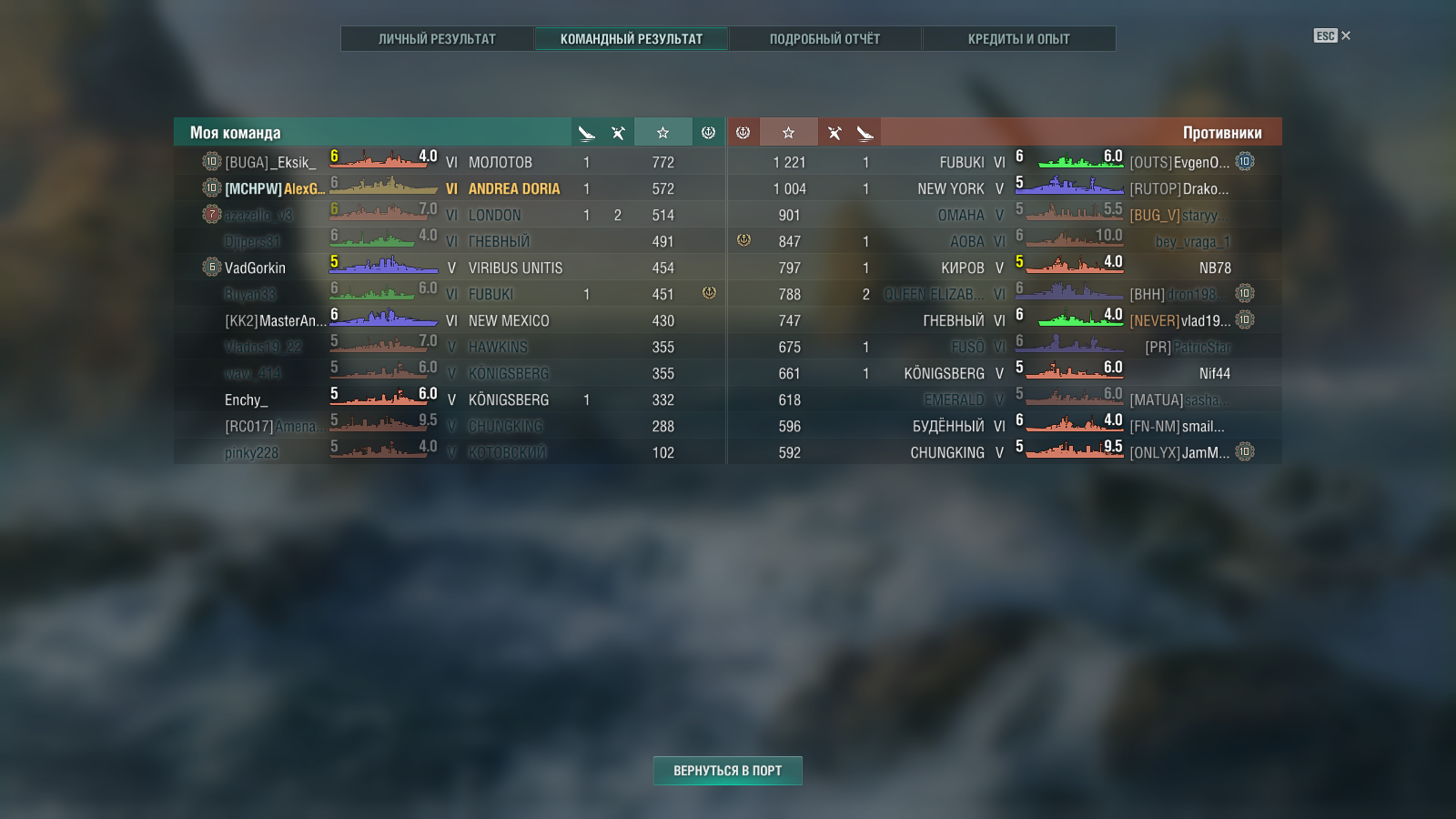
Task: Select the ANDREA DORIA player row
Action: click(x=450, y=188)
